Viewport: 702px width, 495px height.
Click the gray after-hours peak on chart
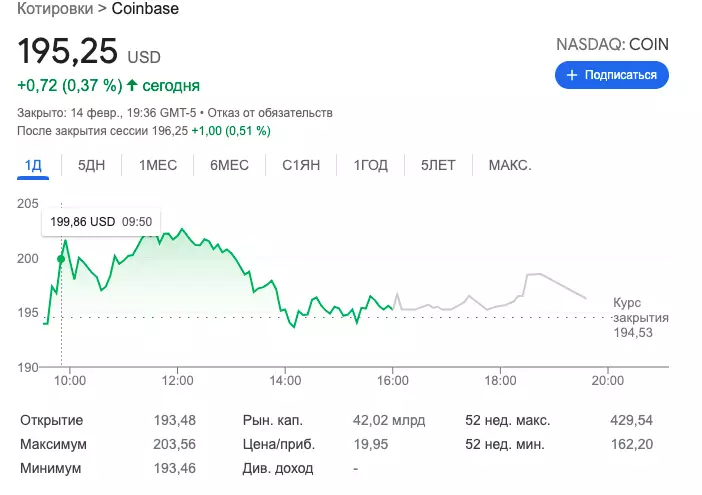click(534, 273)
